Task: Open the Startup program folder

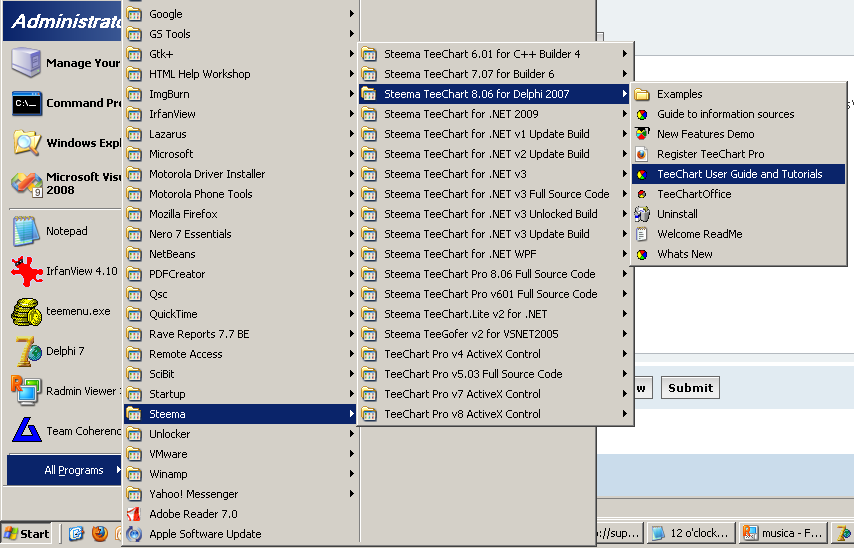Action: [241, 394]
